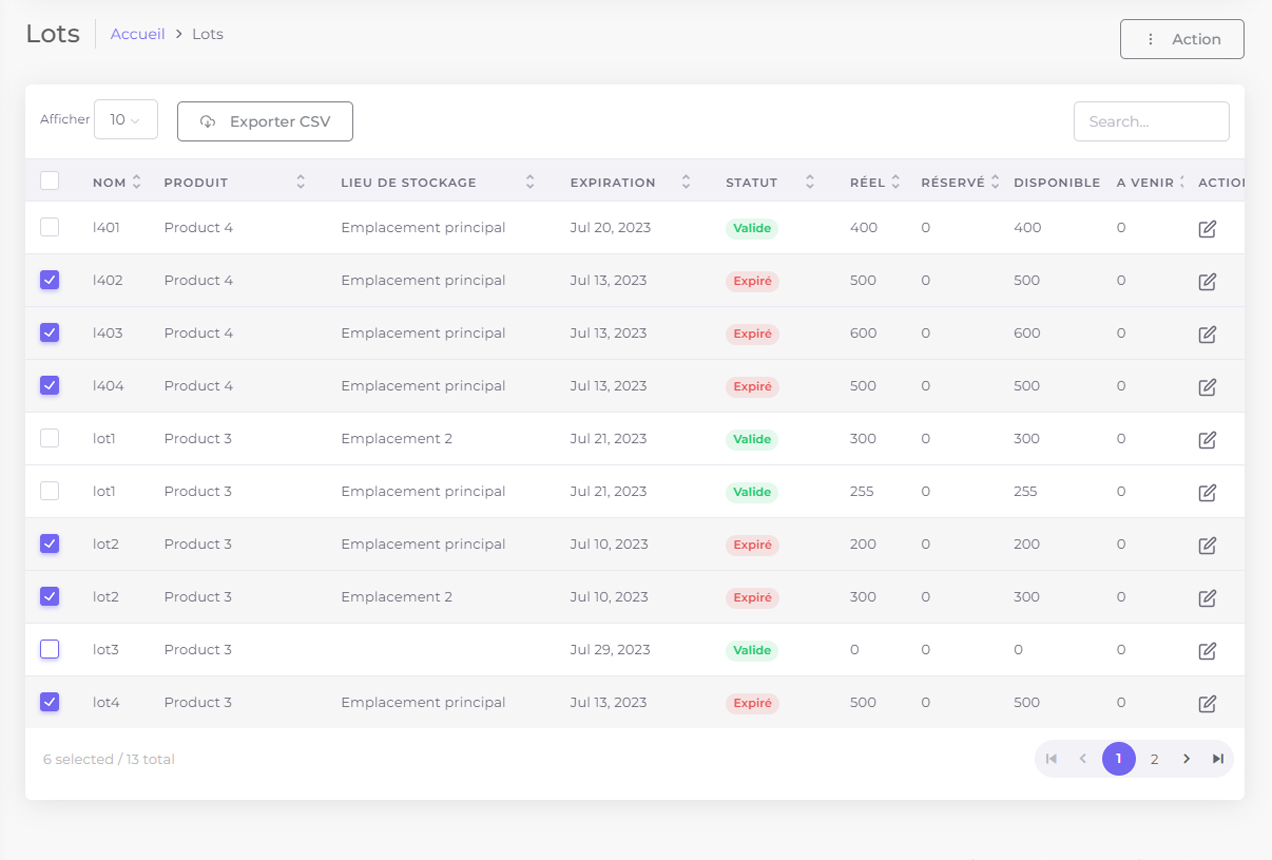Open the Afficher rows-per-page dropdown
The image size is (1272, 860).
coord(126,119)
